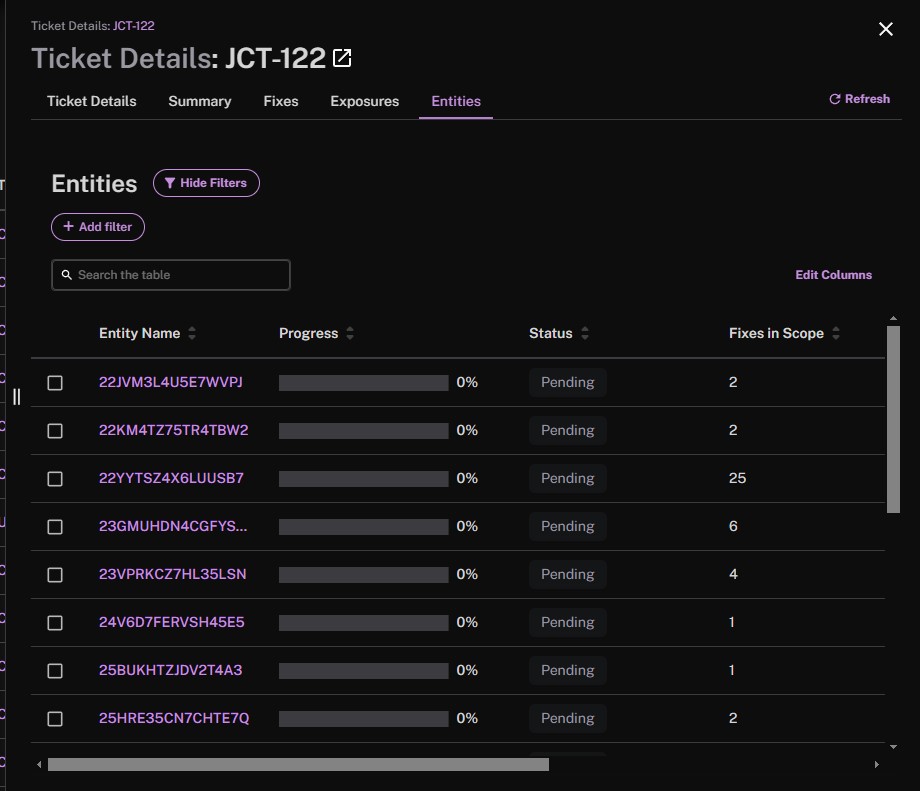This screenshot has height=791, width=920.
Task: Click vertical scrollbar thumb of table
Action: point(893,420)
